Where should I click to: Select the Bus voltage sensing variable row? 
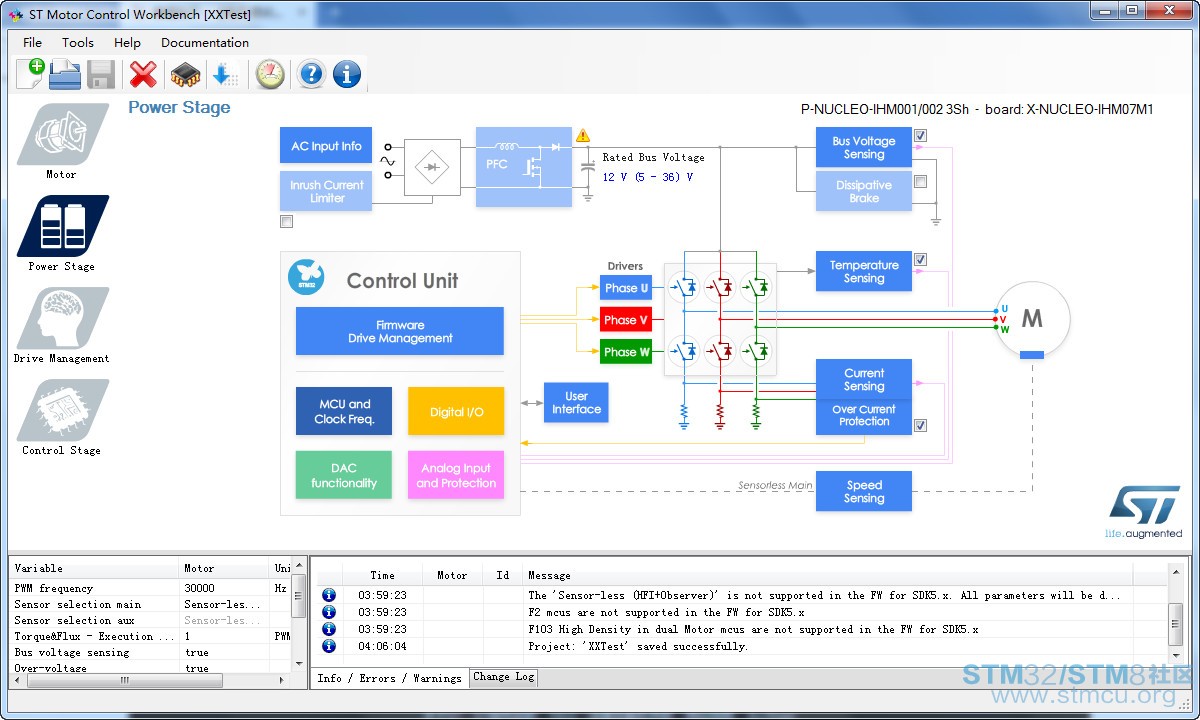pyautogui.click(x=150, y=652)
